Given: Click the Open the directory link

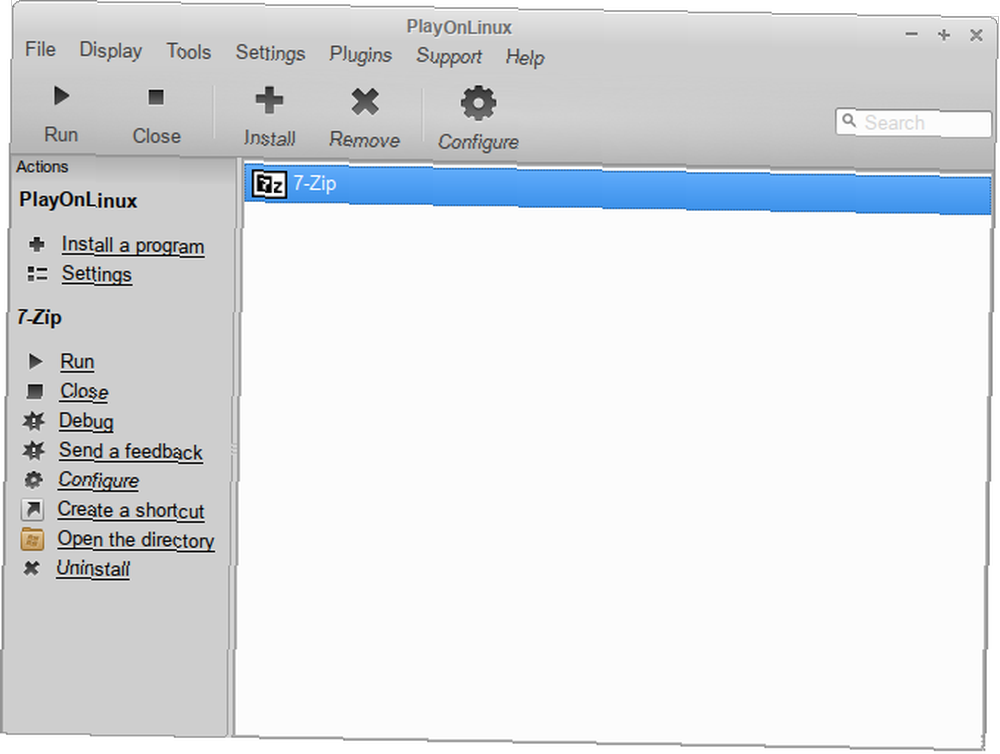Looking at the screenshot, I should (x=136, y=540).
